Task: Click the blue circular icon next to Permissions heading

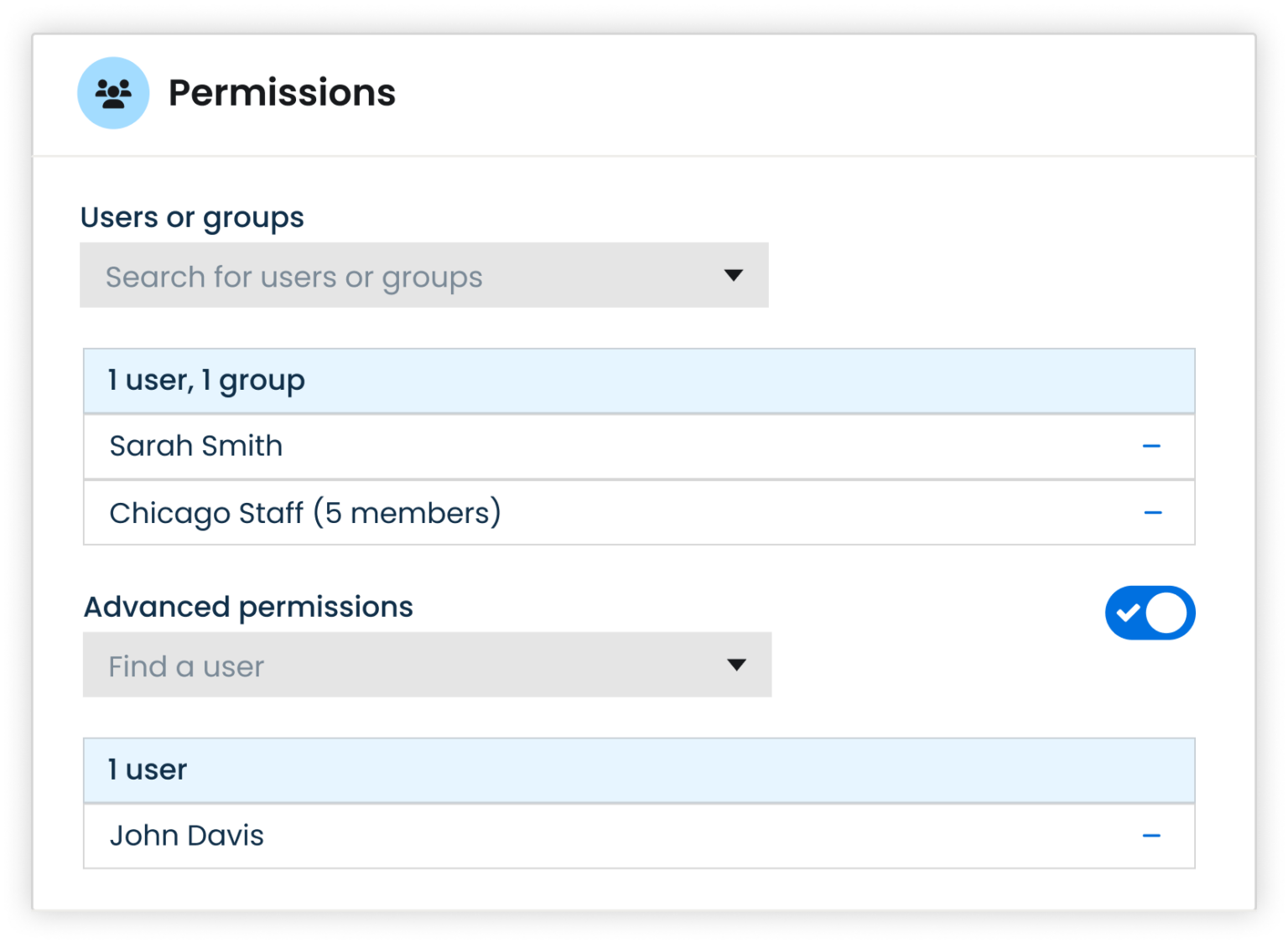Action: 113,92
